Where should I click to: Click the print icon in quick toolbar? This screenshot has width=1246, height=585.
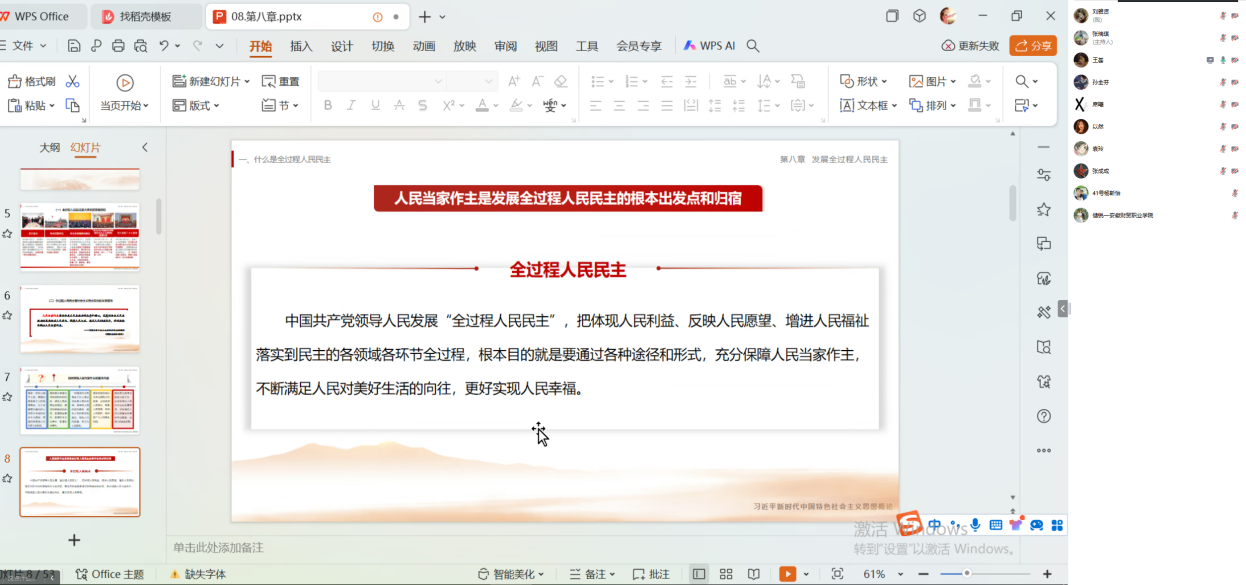118,46
